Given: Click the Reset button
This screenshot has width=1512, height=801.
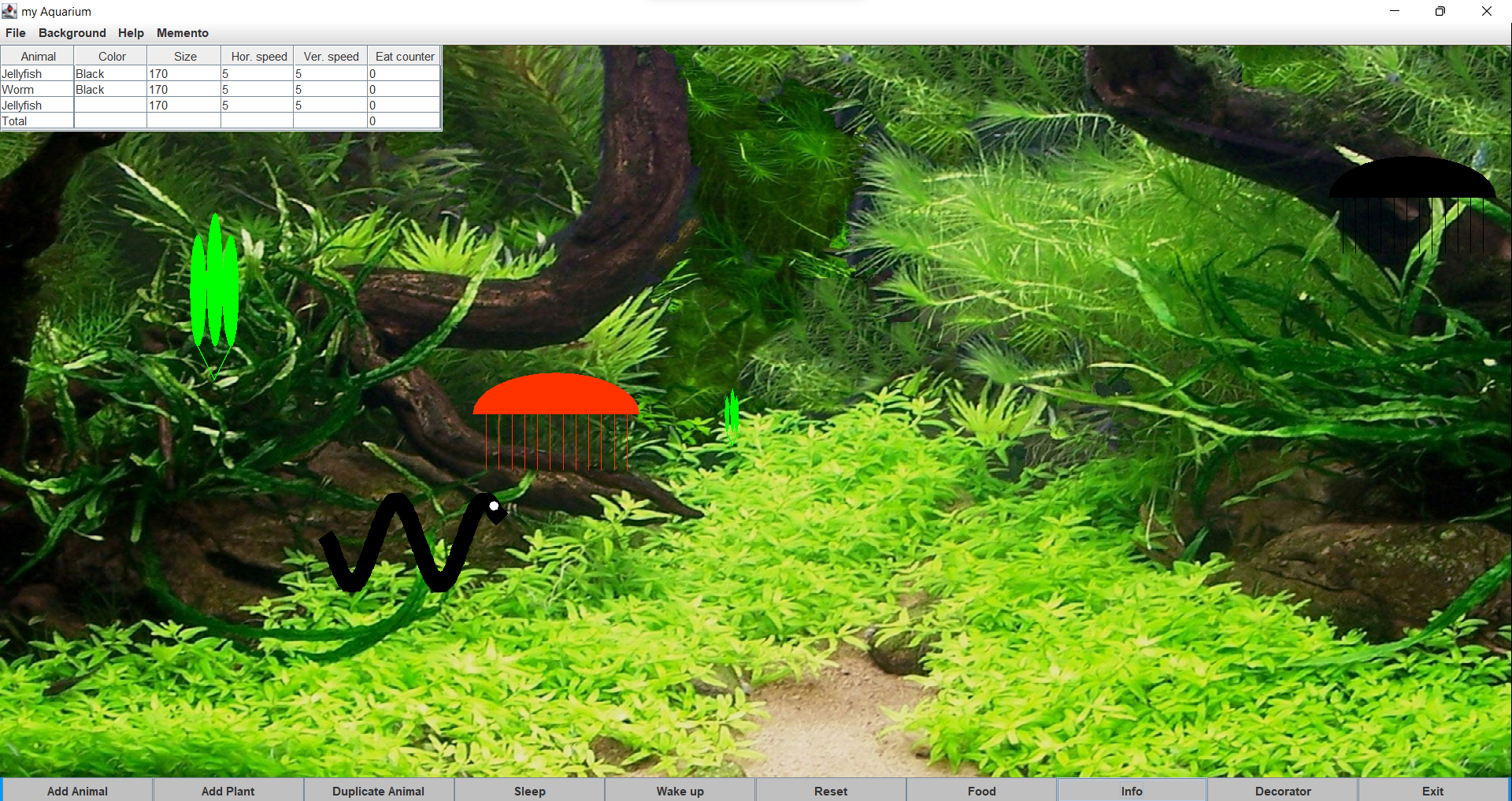Looking at the screenshot, I should pos(831,791).
